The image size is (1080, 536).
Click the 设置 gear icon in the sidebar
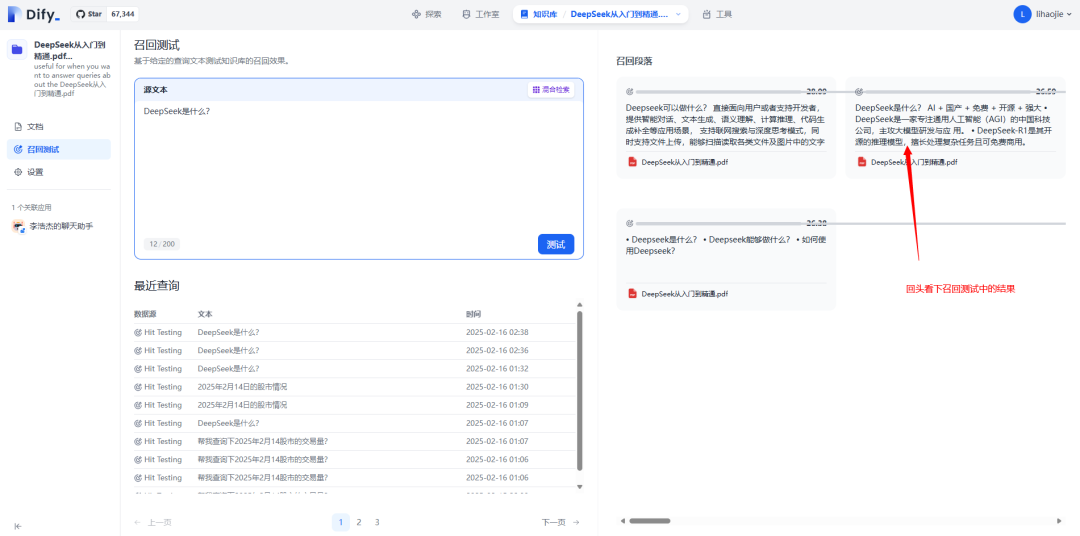[x=18, y=172]
